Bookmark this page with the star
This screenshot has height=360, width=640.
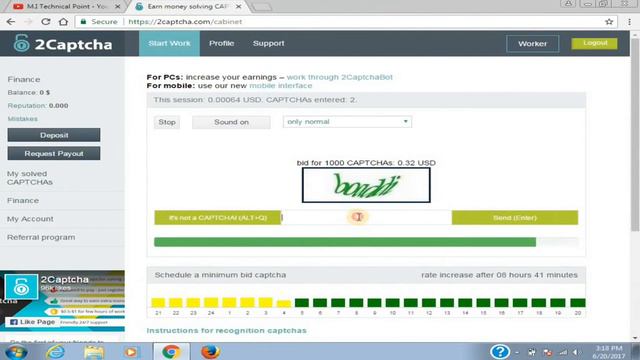[609, 22]
